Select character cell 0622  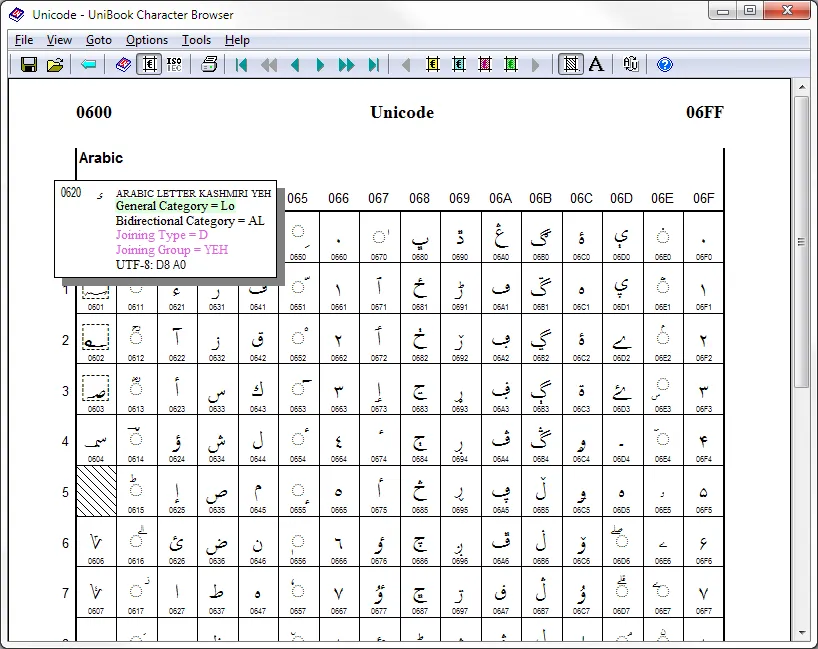click(x=177, y=339)
